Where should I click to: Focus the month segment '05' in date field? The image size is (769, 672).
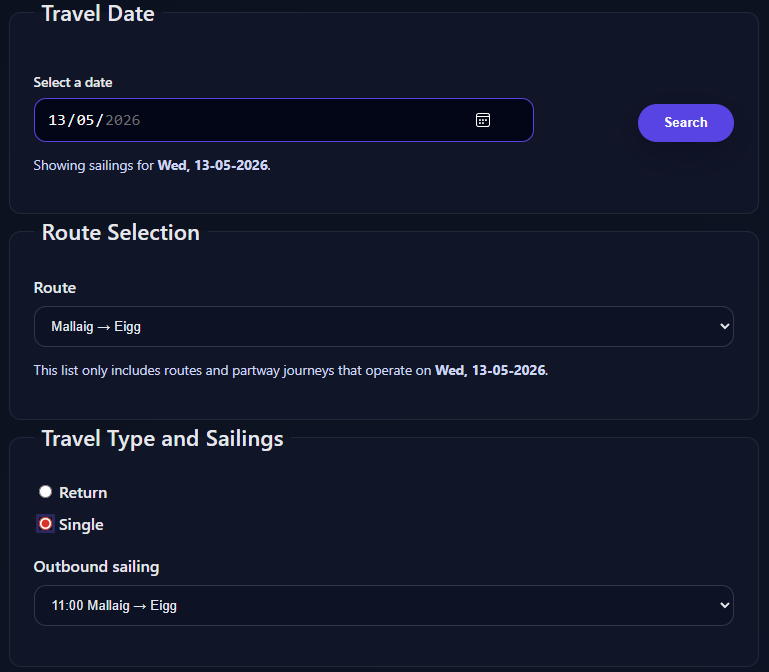(85, 120)
